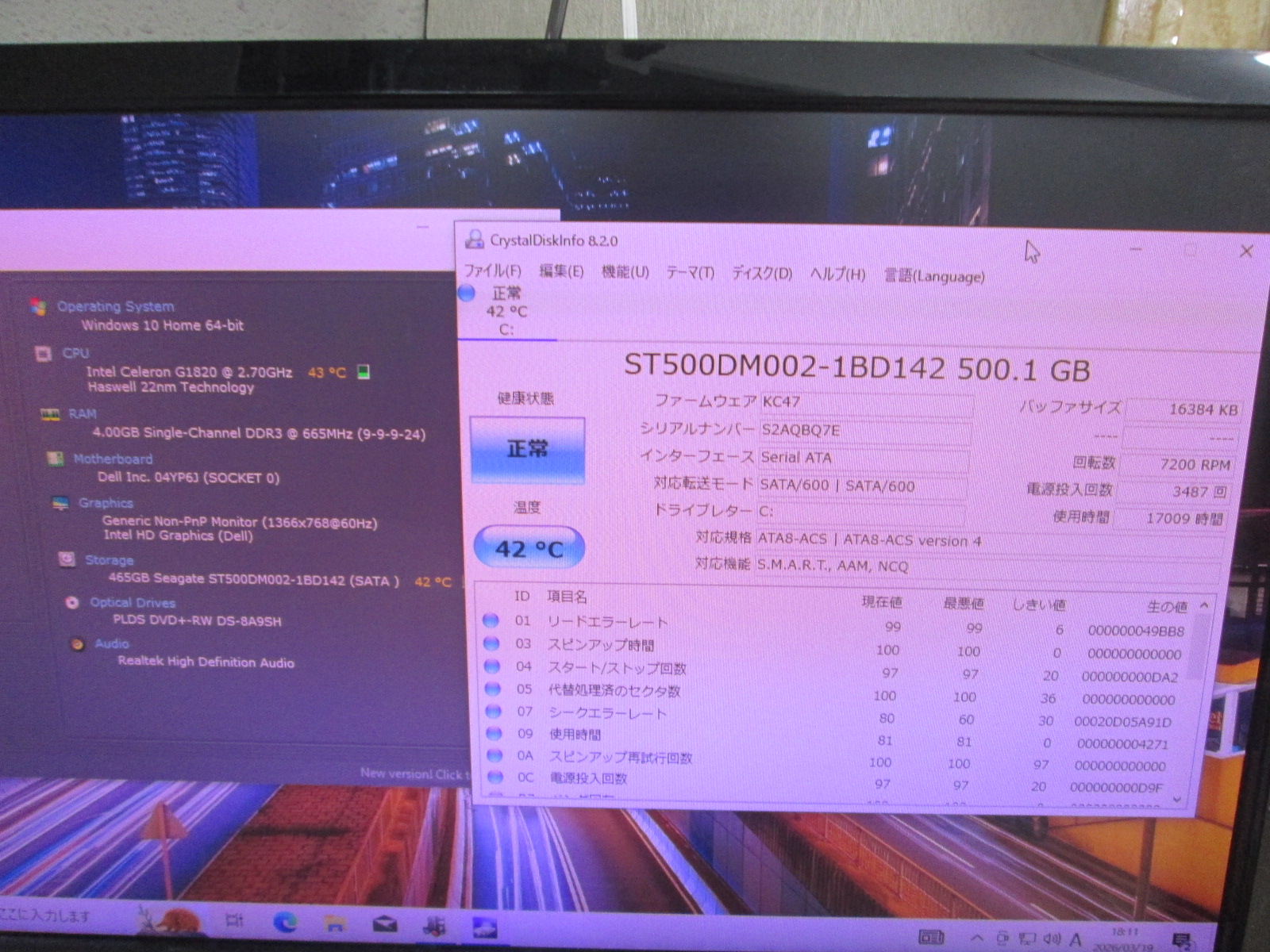
Task: Click the 42 °C temperature button
Action: [x=529, y=549]
